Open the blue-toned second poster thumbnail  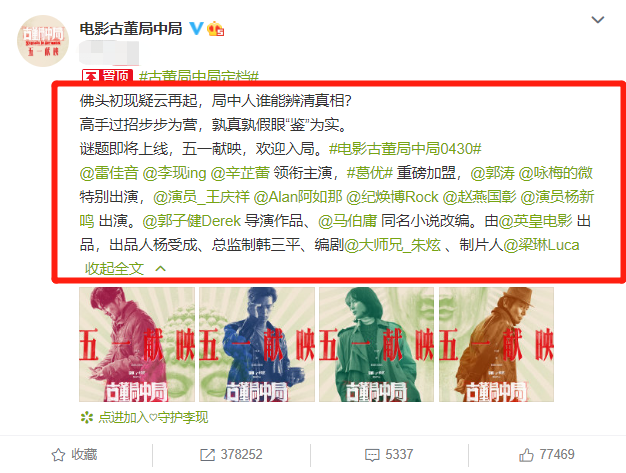pyautogui.click(x=257, y=344)
